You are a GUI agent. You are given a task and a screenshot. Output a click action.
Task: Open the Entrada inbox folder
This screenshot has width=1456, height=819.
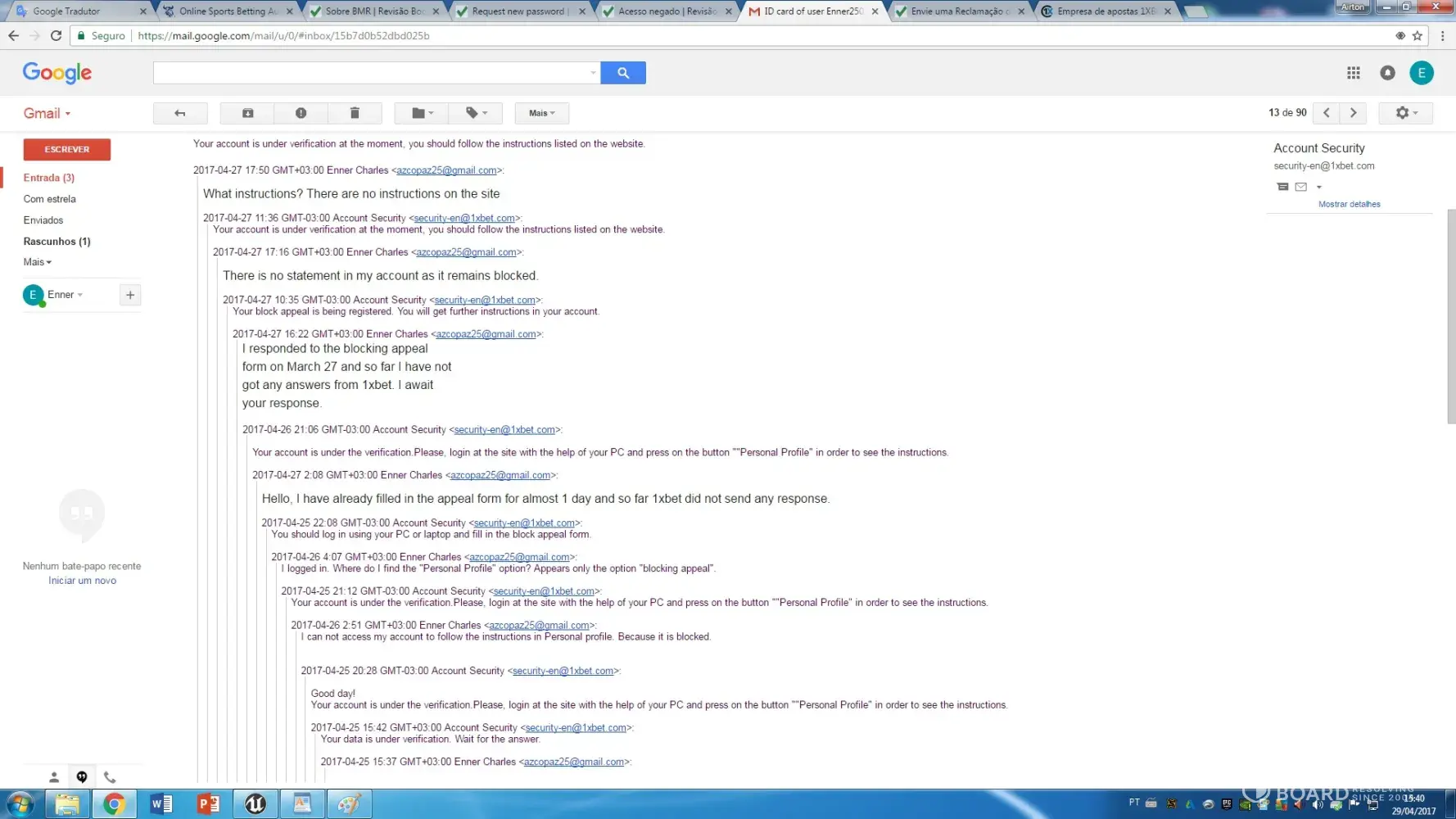pos(48,178)
